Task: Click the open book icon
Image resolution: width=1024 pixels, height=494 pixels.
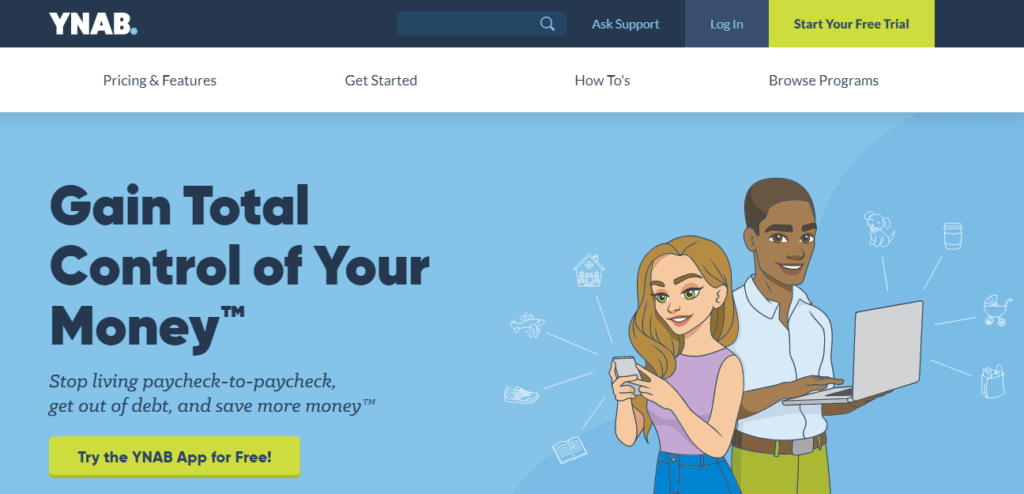Action: (569, 450)
